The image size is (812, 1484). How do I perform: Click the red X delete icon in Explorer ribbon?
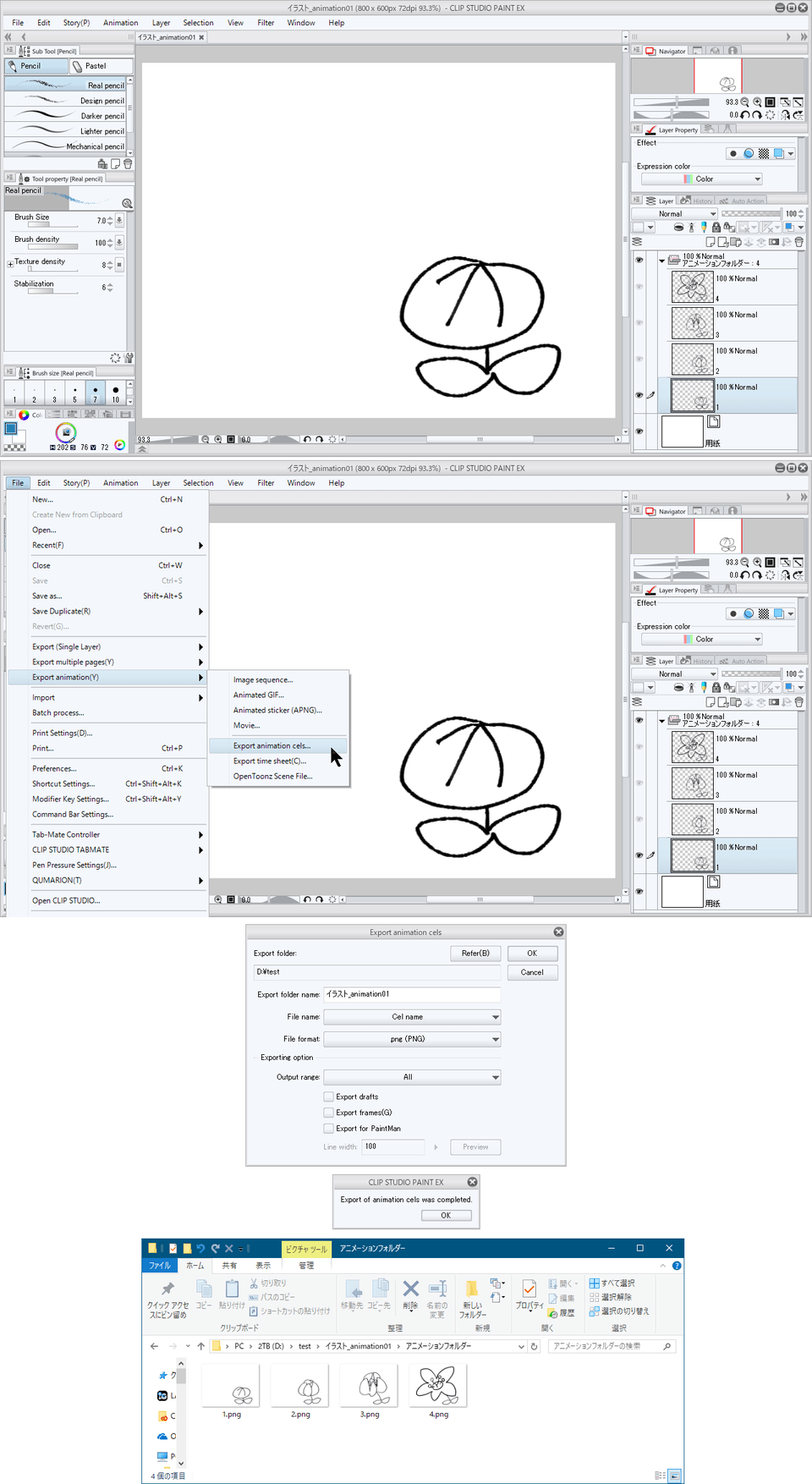click(410, 1289)
